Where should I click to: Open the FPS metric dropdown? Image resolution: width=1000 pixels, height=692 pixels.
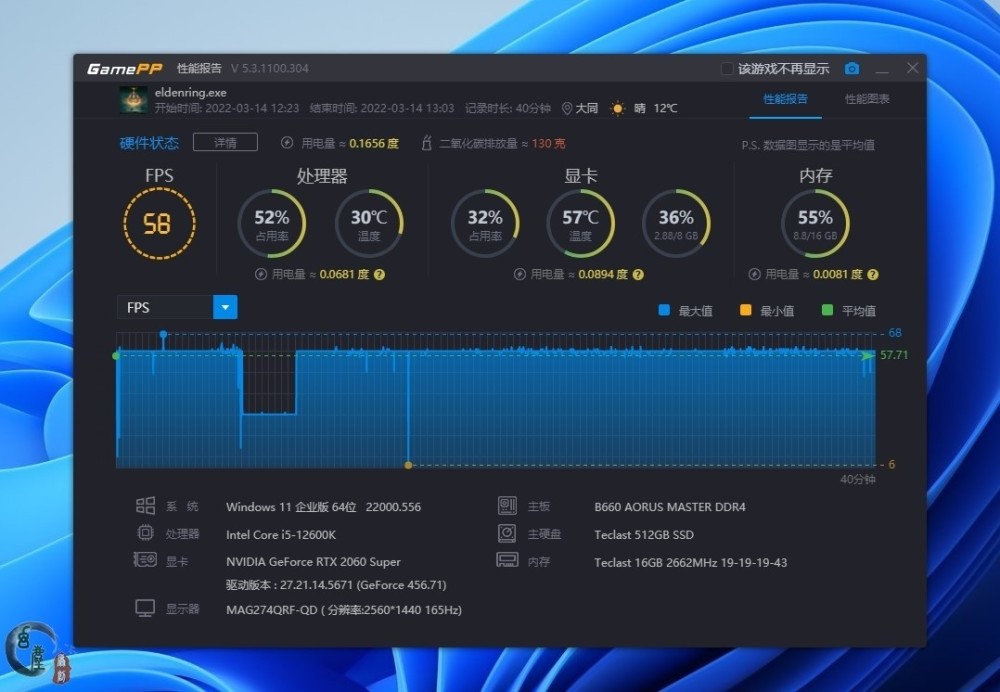225,307
